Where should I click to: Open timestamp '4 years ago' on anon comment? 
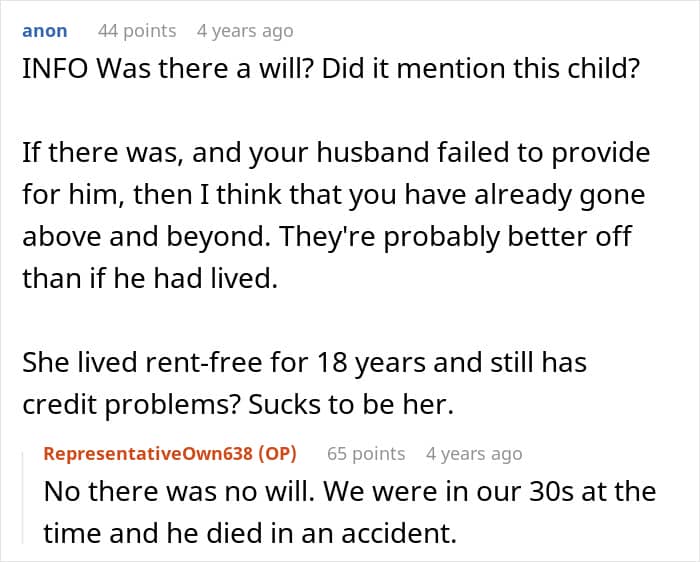pyautogui.click(x=245, y=31)
